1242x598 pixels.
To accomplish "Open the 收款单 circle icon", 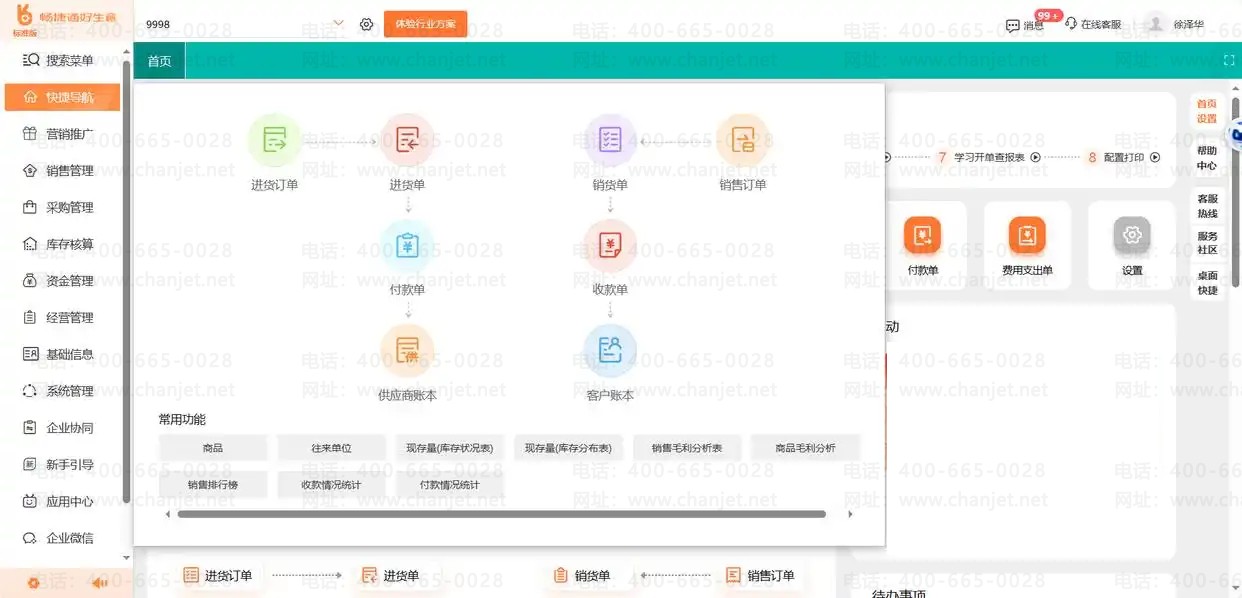I will [610, 246].
